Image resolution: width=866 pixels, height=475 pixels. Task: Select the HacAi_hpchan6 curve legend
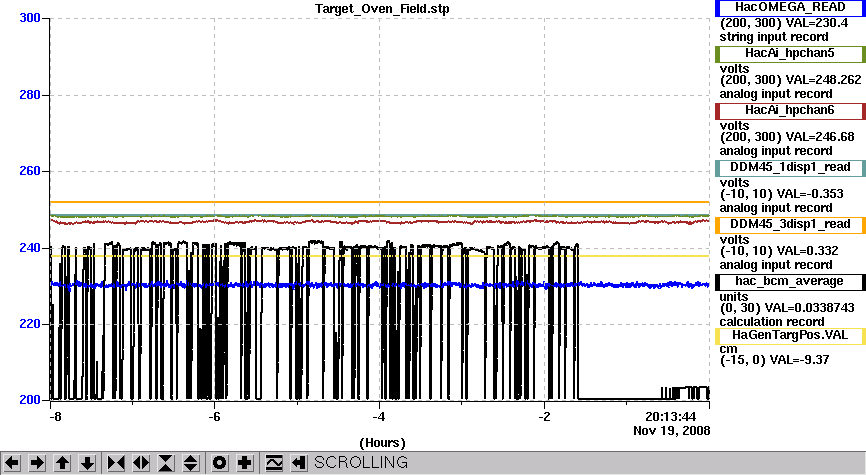tap(790, 110)
